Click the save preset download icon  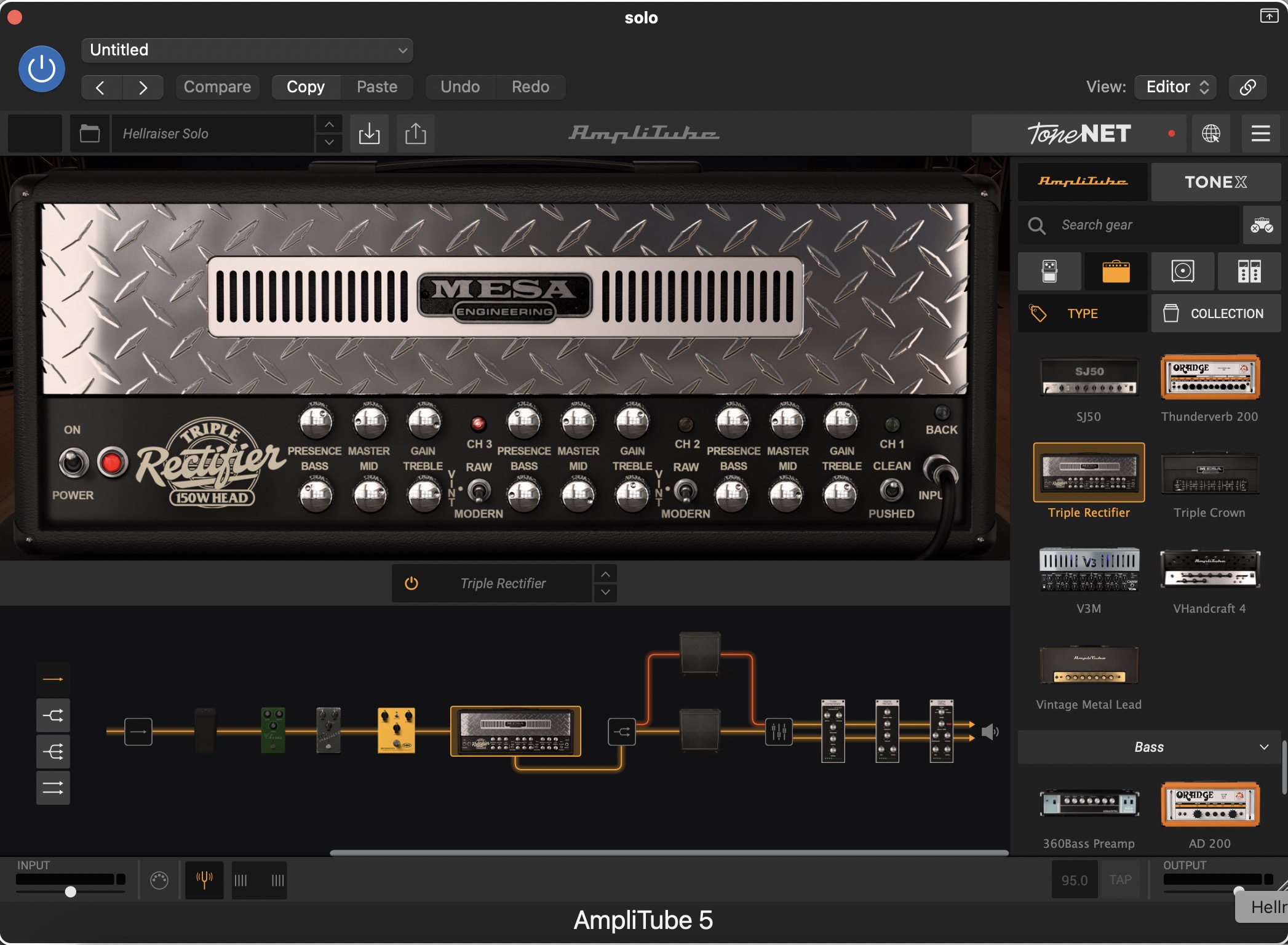point(369,134)
